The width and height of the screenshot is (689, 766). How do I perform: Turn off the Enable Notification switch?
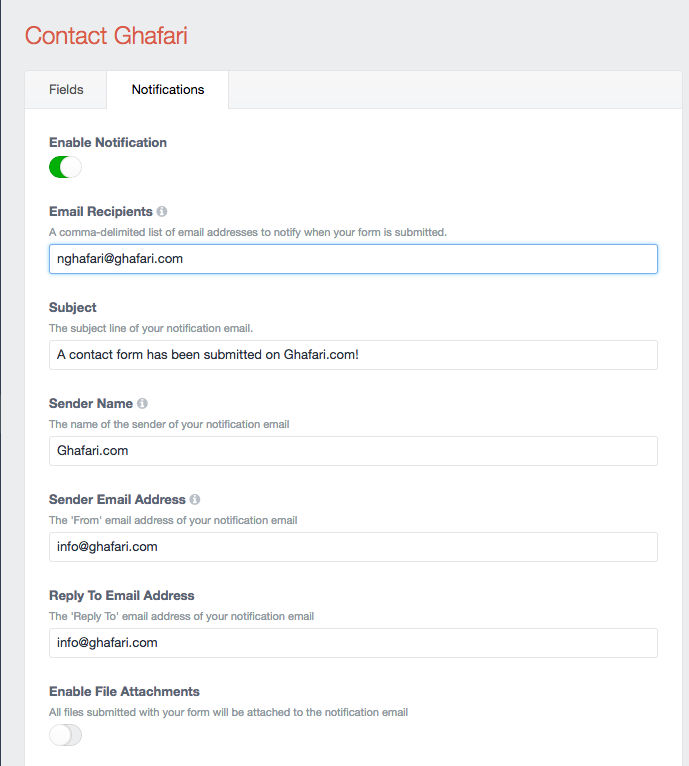click(65, 167)
